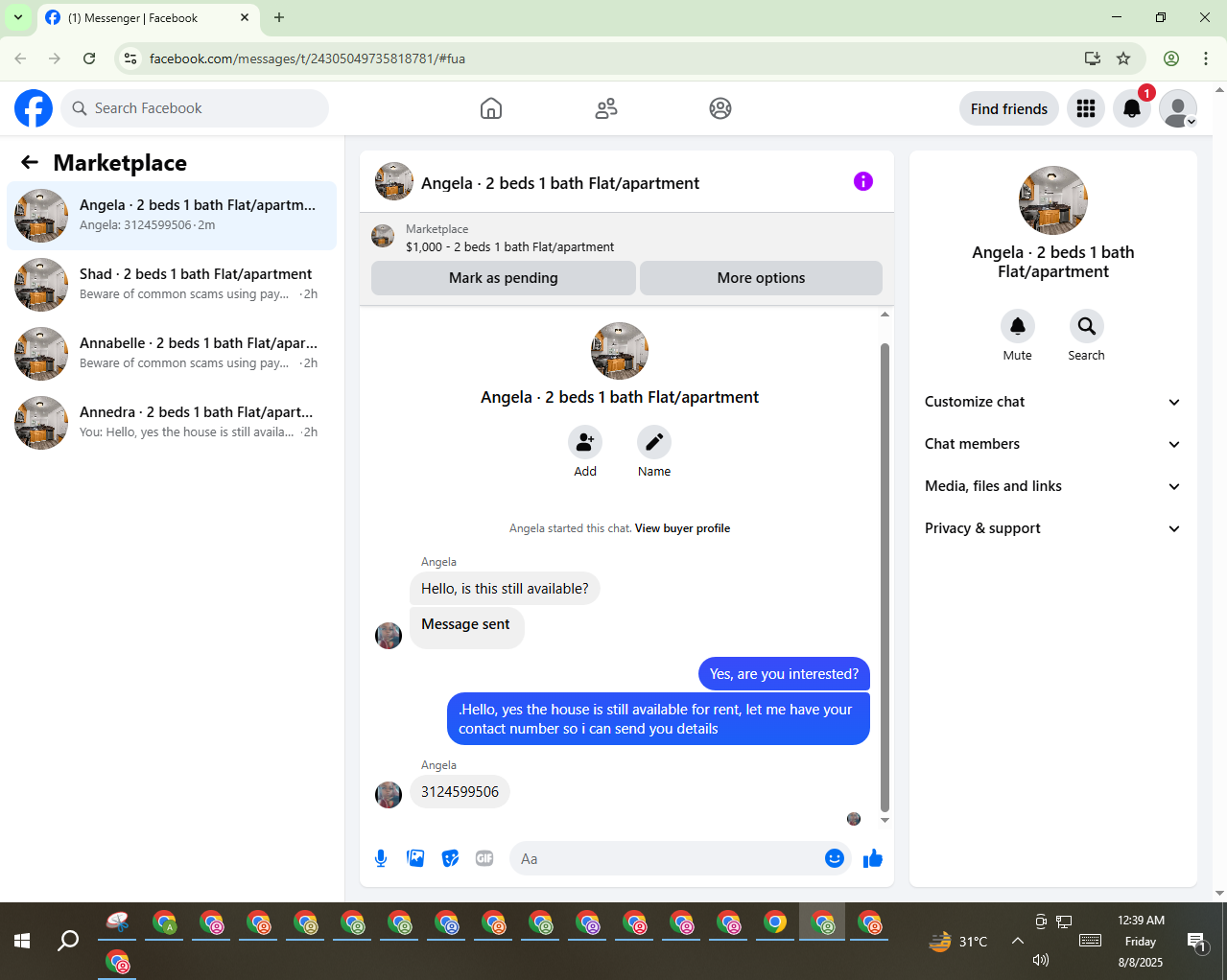The width and height of the screenshot is (1227, 980).
Task: Open the Groups icon in top navigation
Action: tap(720, 108)
